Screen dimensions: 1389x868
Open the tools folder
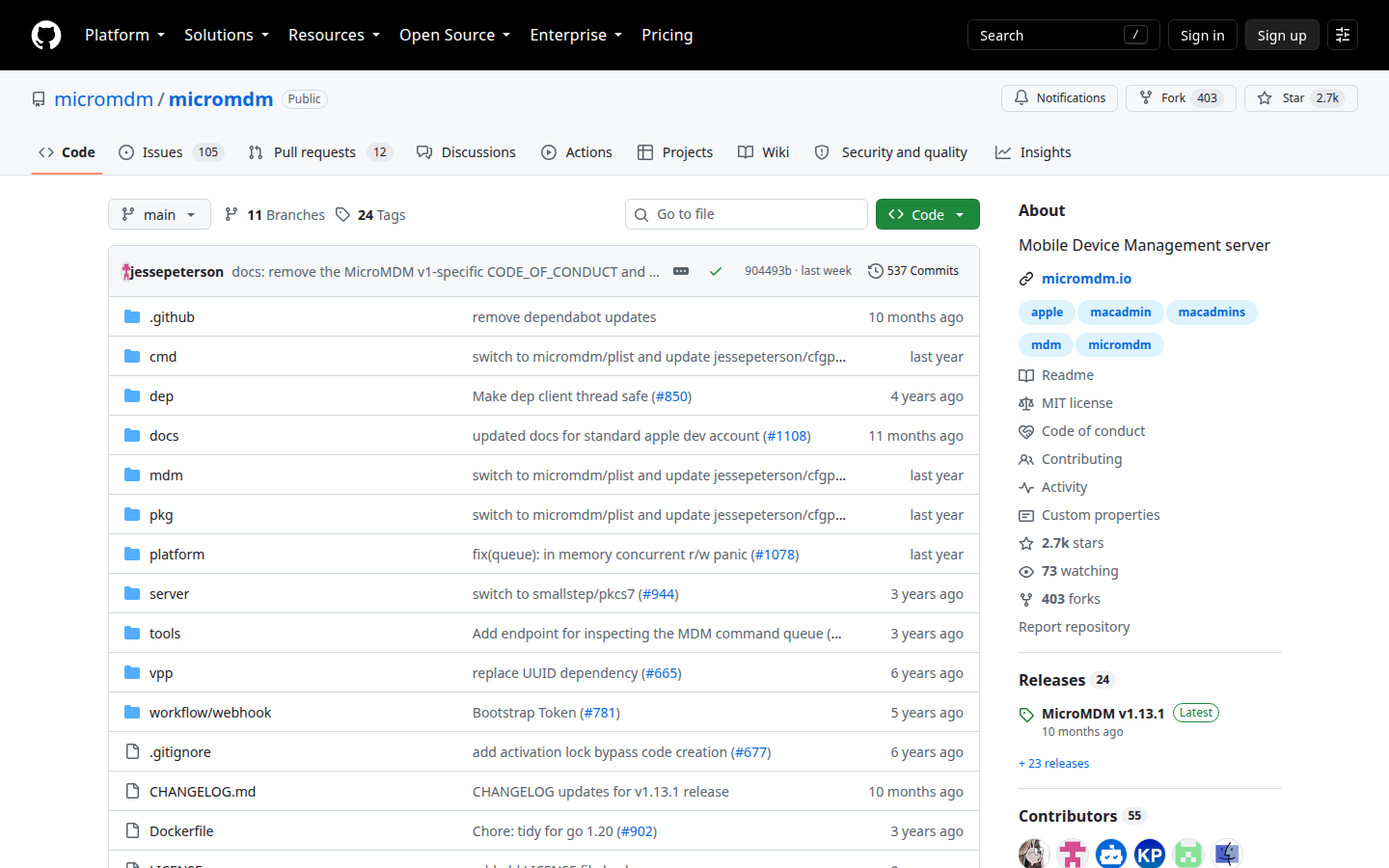pyautogui.click(x=165, y=634)
